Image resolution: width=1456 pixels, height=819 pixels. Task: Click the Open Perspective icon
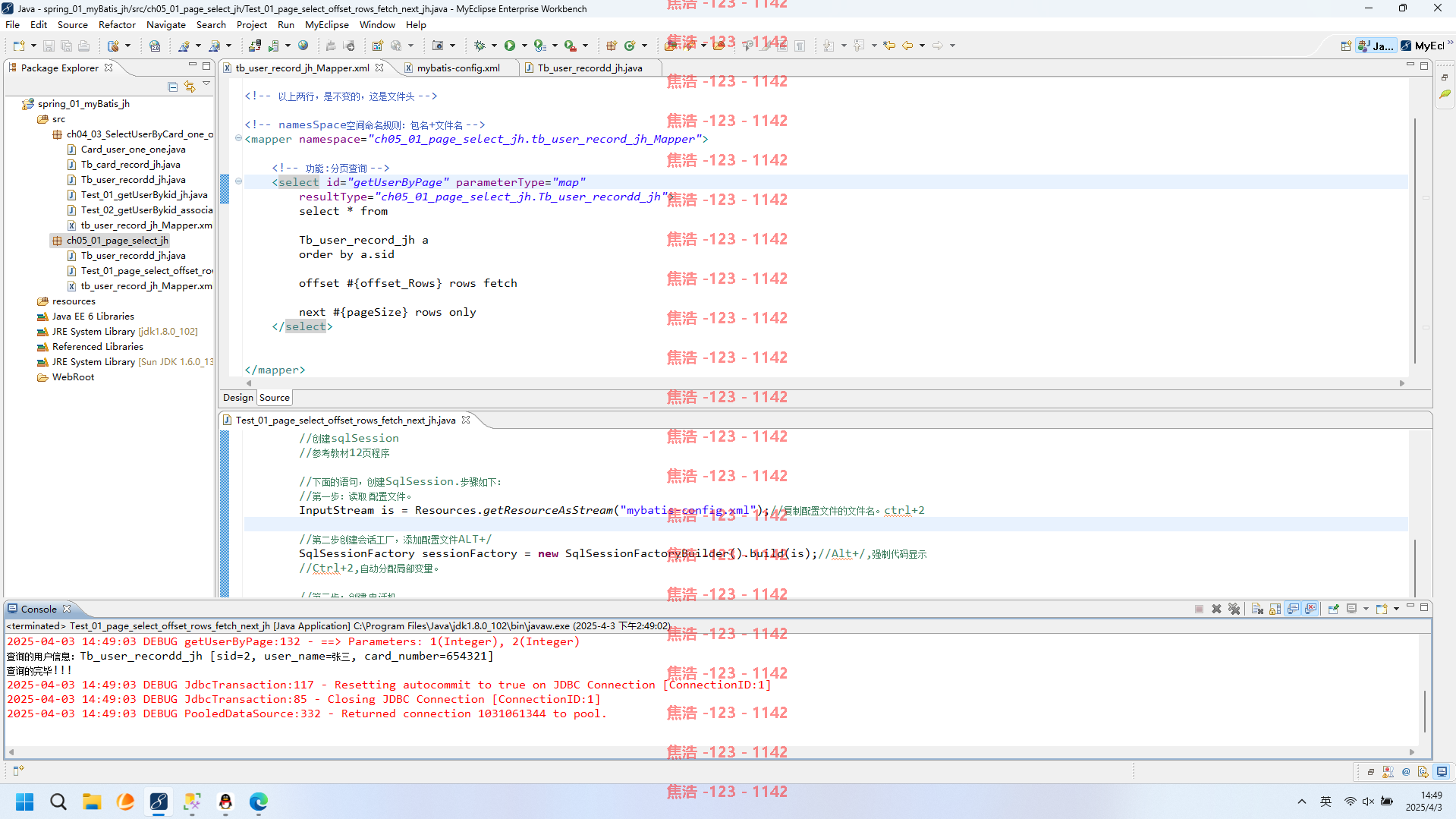coord(1346,46)
